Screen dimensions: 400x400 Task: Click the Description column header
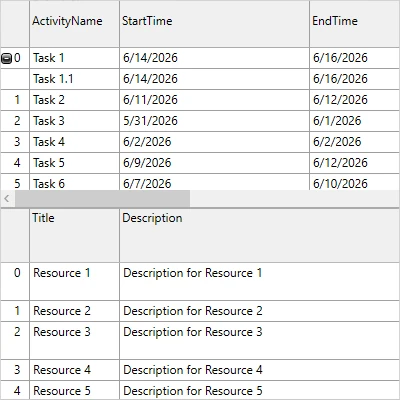pyautogui.click(x=260, y=235)
